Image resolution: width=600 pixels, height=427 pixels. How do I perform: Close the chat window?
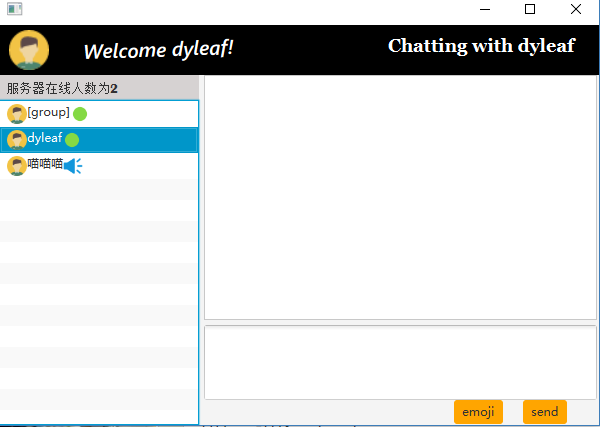(576, 9)
